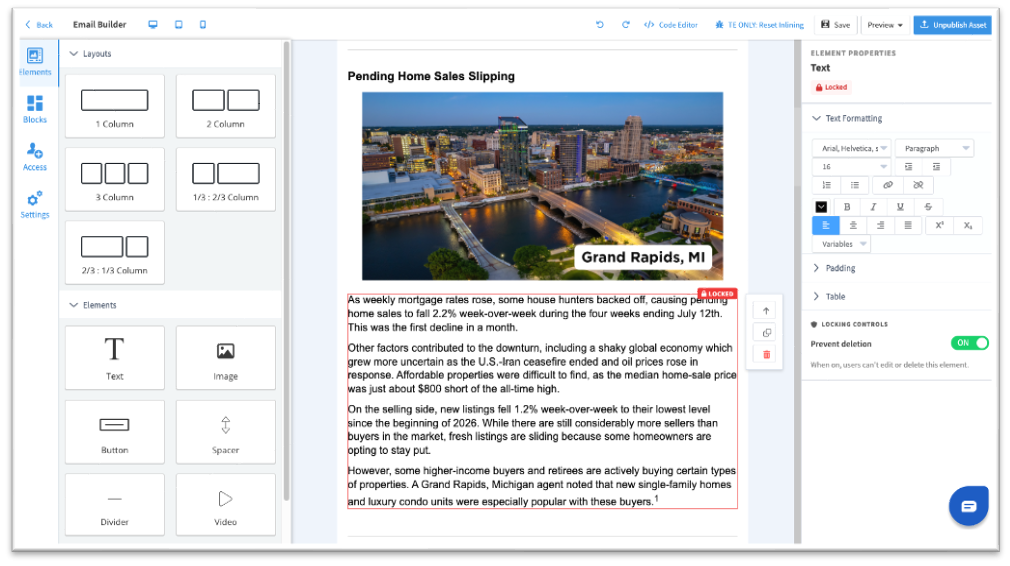Screen dimensions: 1010x566
Task: Move the locked text element up
Action: click(x=766, y=311)
